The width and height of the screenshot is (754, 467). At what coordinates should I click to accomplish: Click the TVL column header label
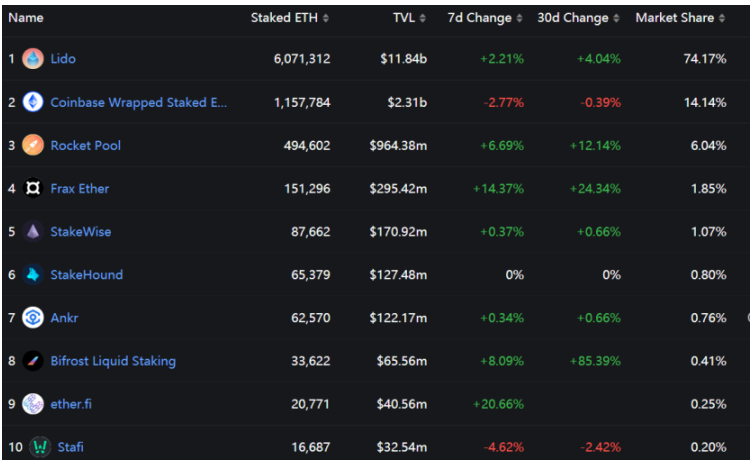pos(404,18)
